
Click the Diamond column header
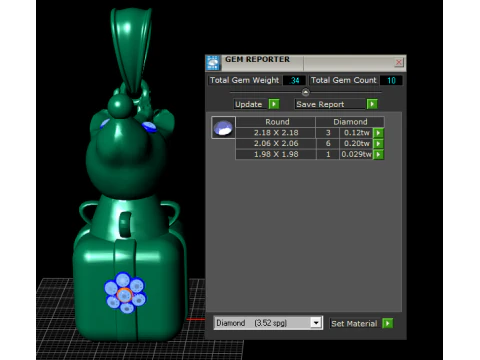(350, 122)
